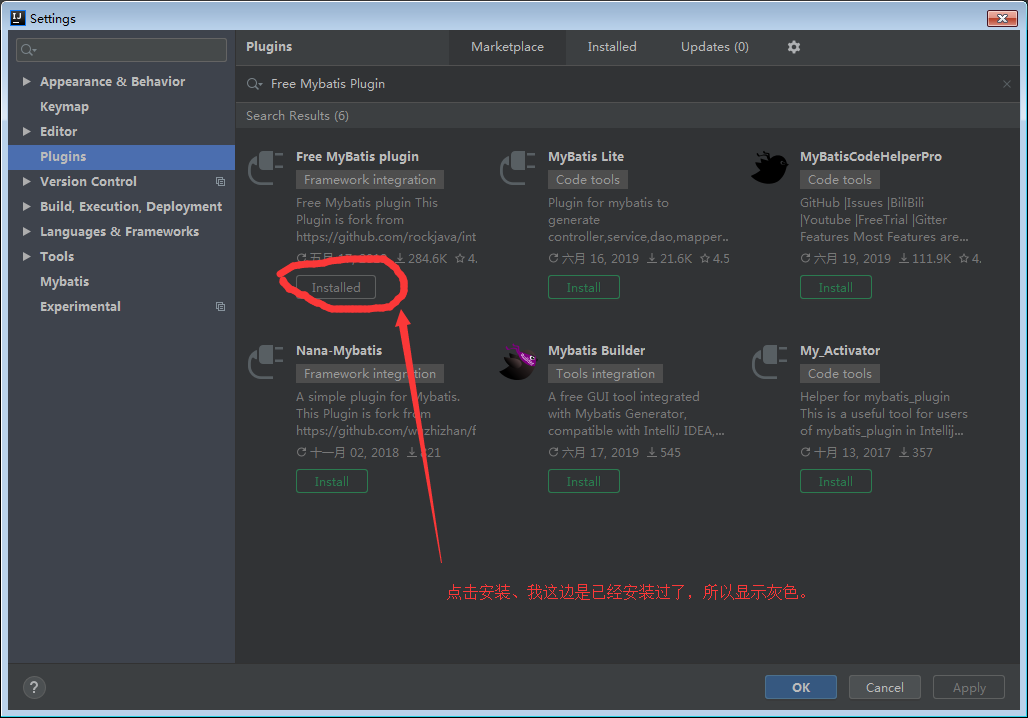
Task: Click Framework integration tag of Free MyBatis
Action: 370,180
